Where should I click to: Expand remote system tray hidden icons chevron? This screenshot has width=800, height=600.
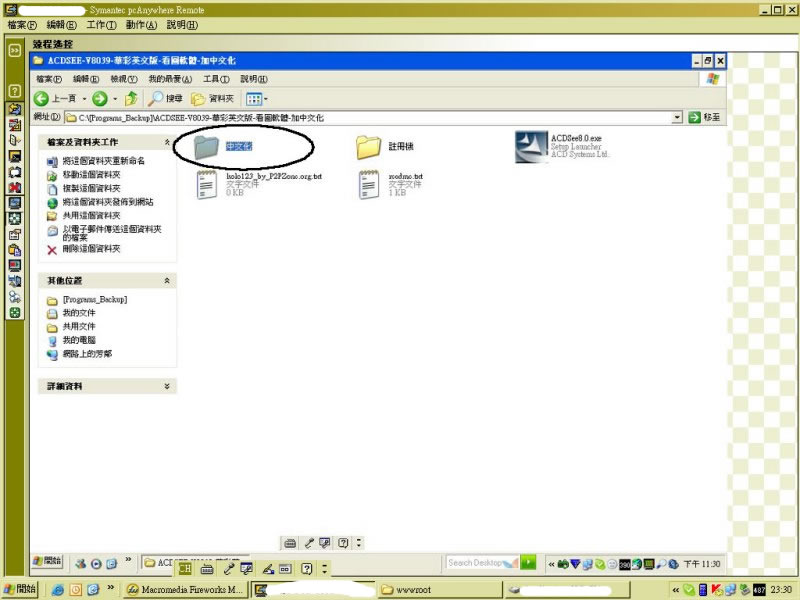click(551, 564)
